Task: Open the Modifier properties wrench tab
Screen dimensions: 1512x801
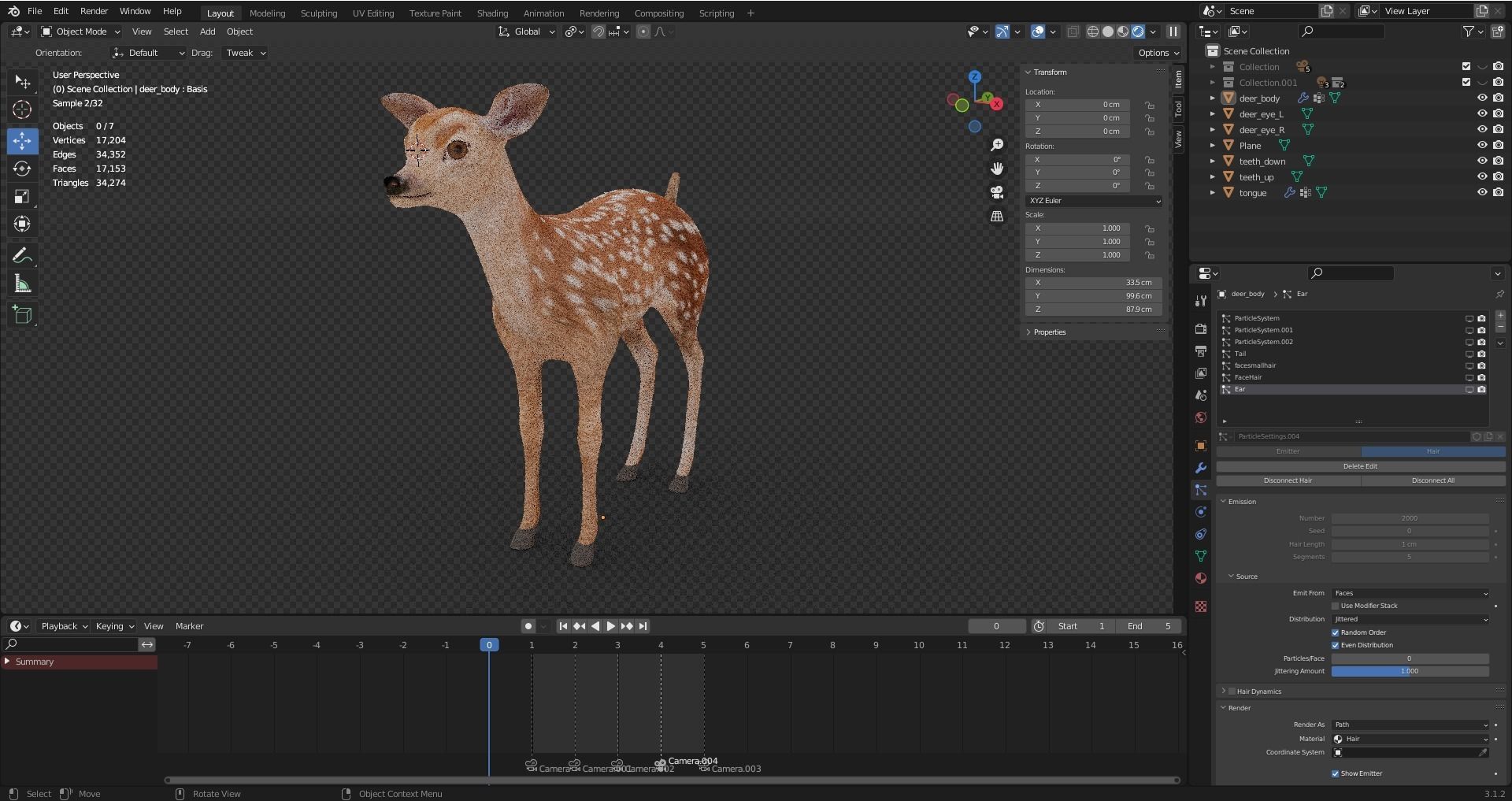Action: (x=1200, y=468)
